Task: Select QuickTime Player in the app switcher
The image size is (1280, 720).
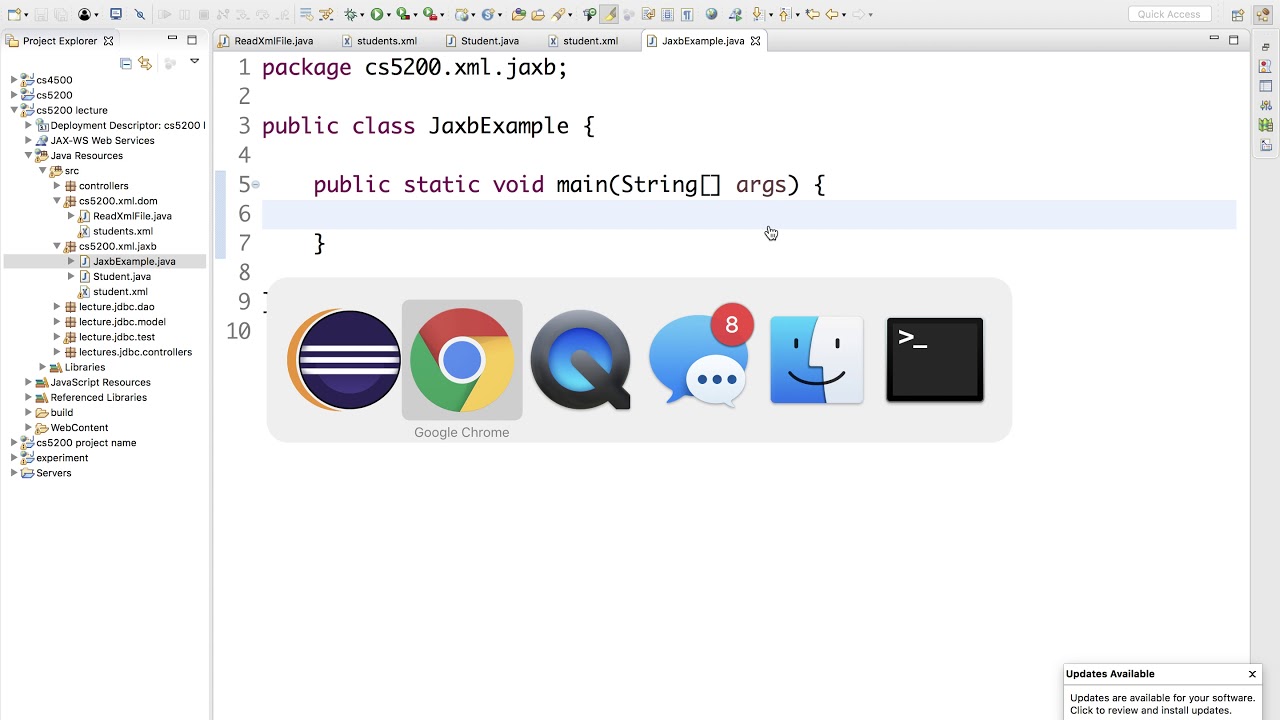Action: pyautogui.click(x=580, y=360)
